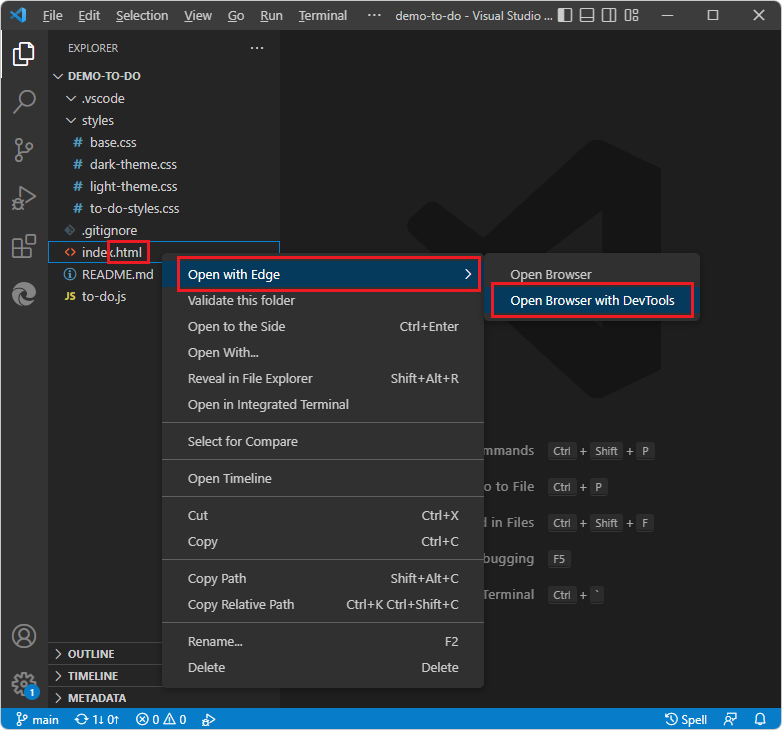
Task: Choose Delete in context menu
Action: tap(323, 667)
